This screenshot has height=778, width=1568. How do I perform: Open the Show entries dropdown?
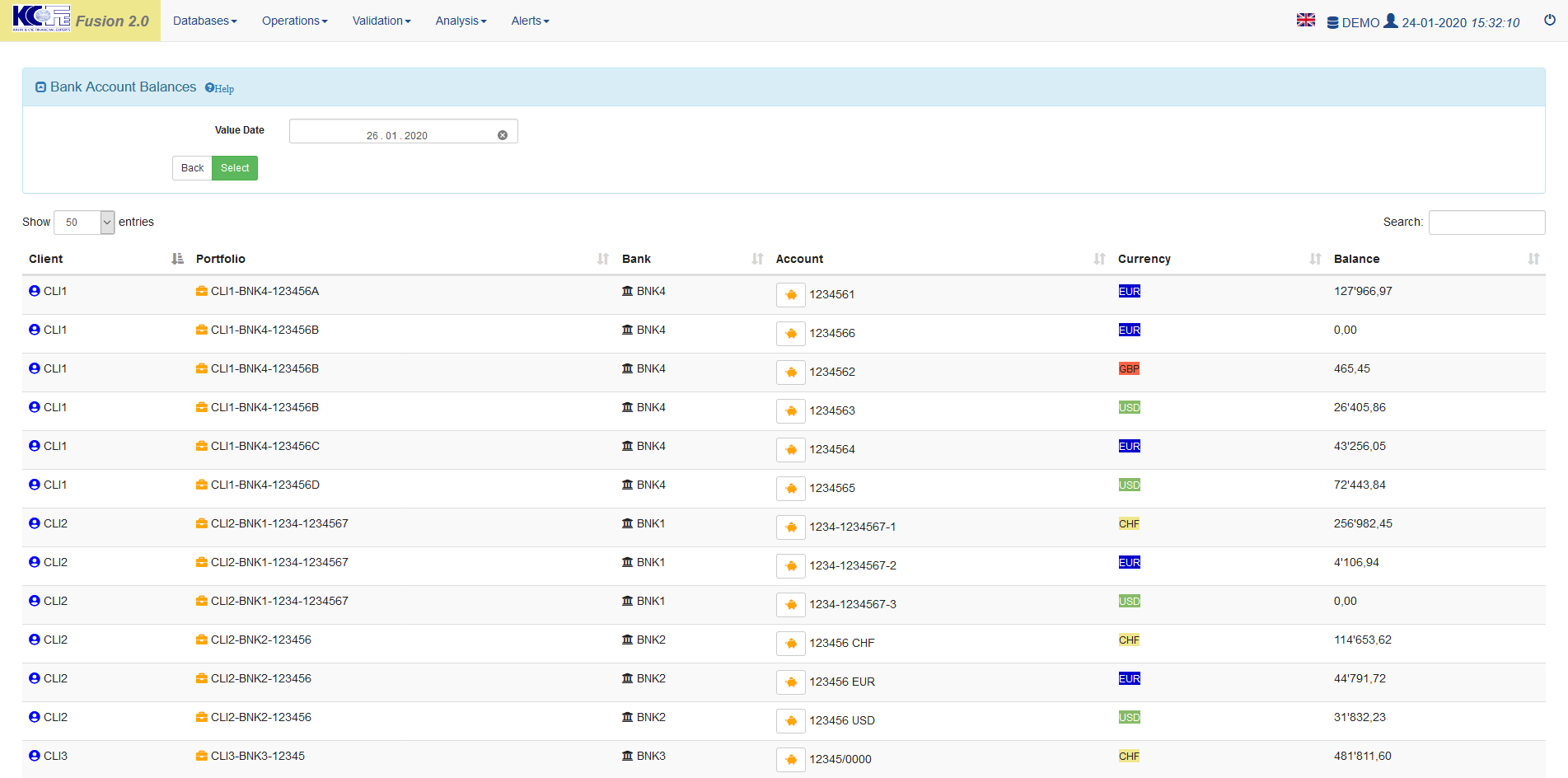84,223
